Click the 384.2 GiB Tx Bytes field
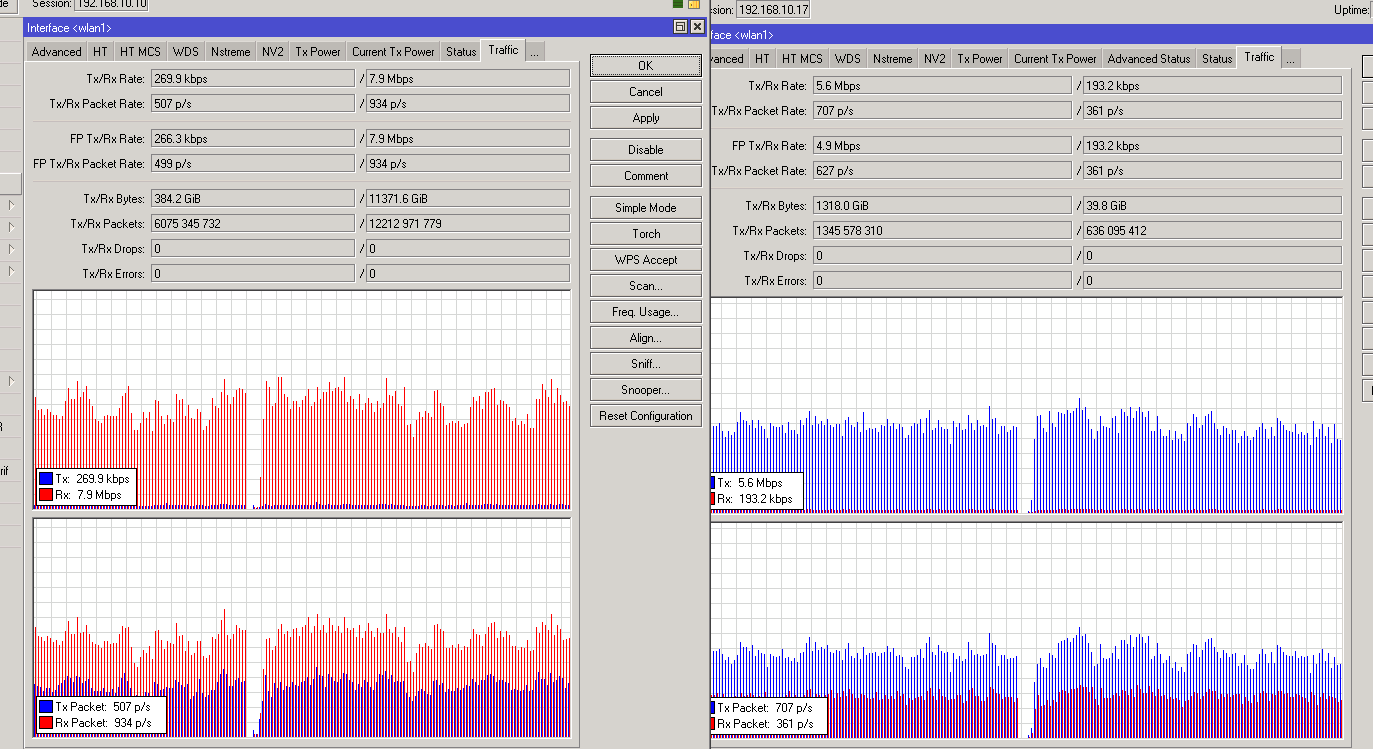 pyautogui.click(x=252, y=198)
